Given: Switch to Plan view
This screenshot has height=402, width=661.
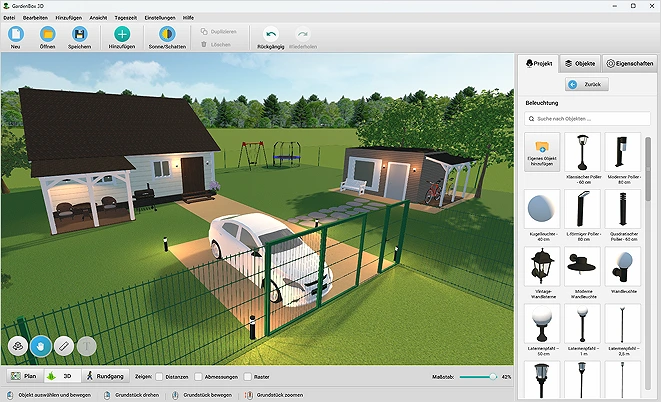Looking at the screenshot, I should click(x=24, y=376).
